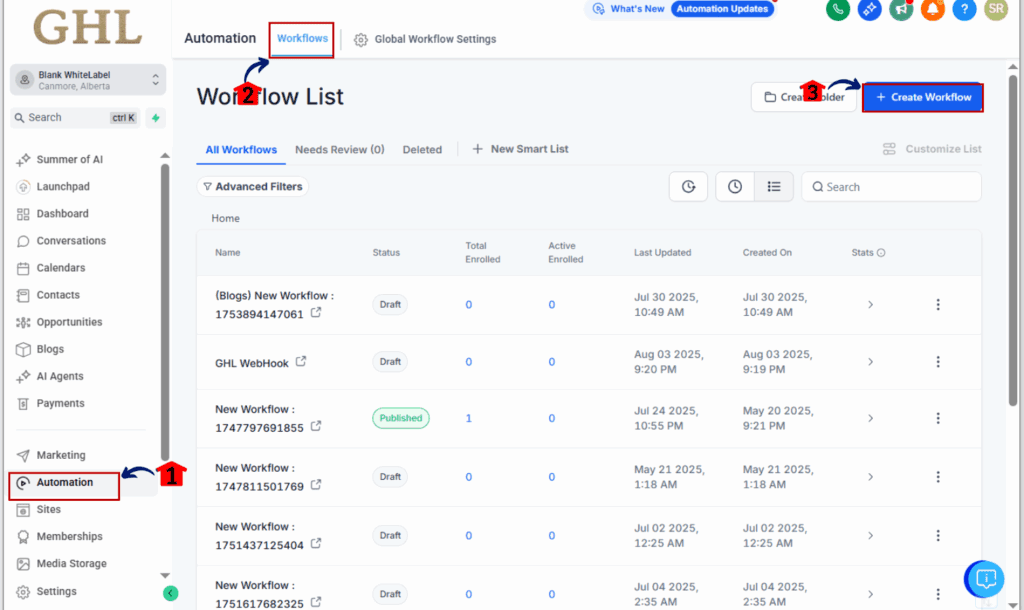The width and height of the screenshot is (1024, 610).
Task: Click the Home breadcrumb
Action: tap(225, 218)
